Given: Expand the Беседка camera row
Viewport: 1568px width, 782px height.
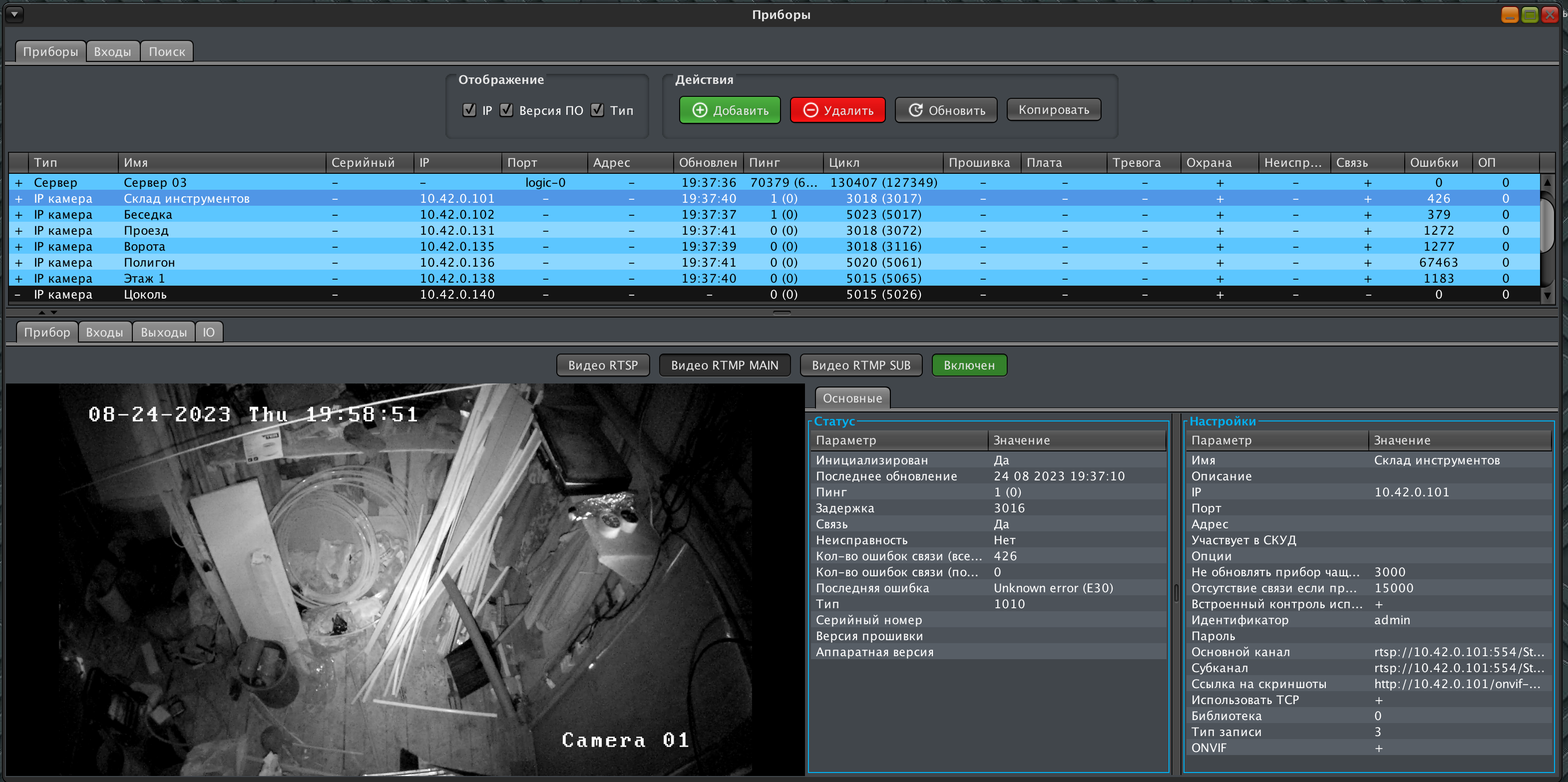Looking at the screenshot, I should [19, 215].
